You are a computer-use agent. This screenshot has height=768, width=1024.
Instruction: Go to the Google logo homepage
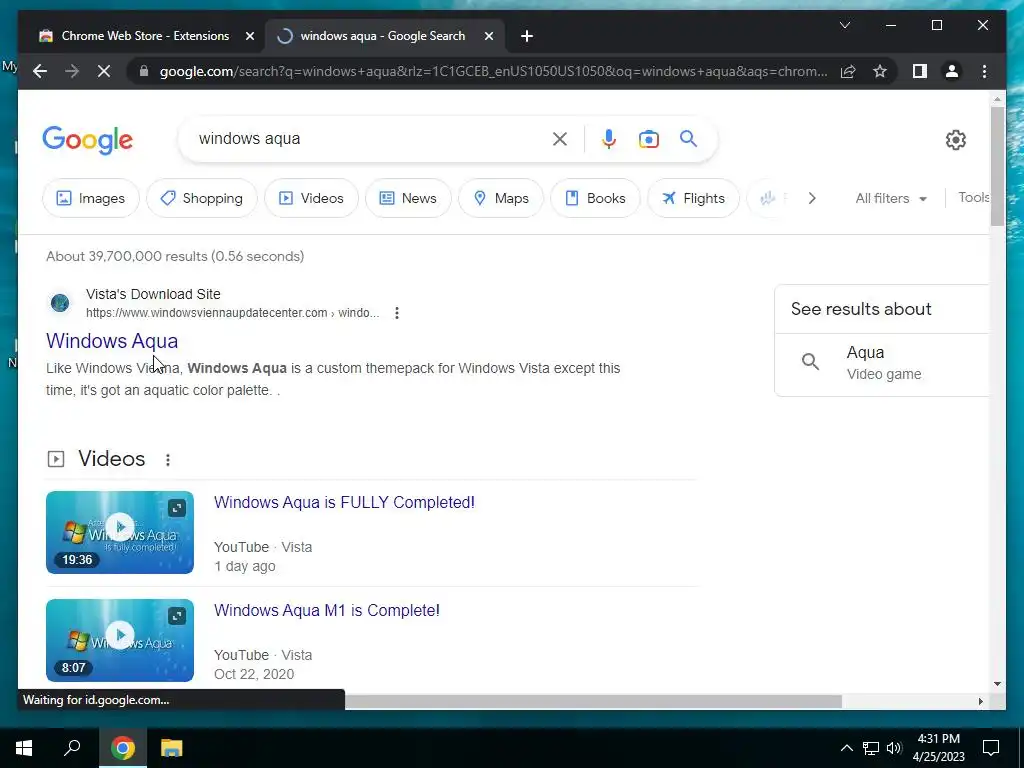(88, 140)
